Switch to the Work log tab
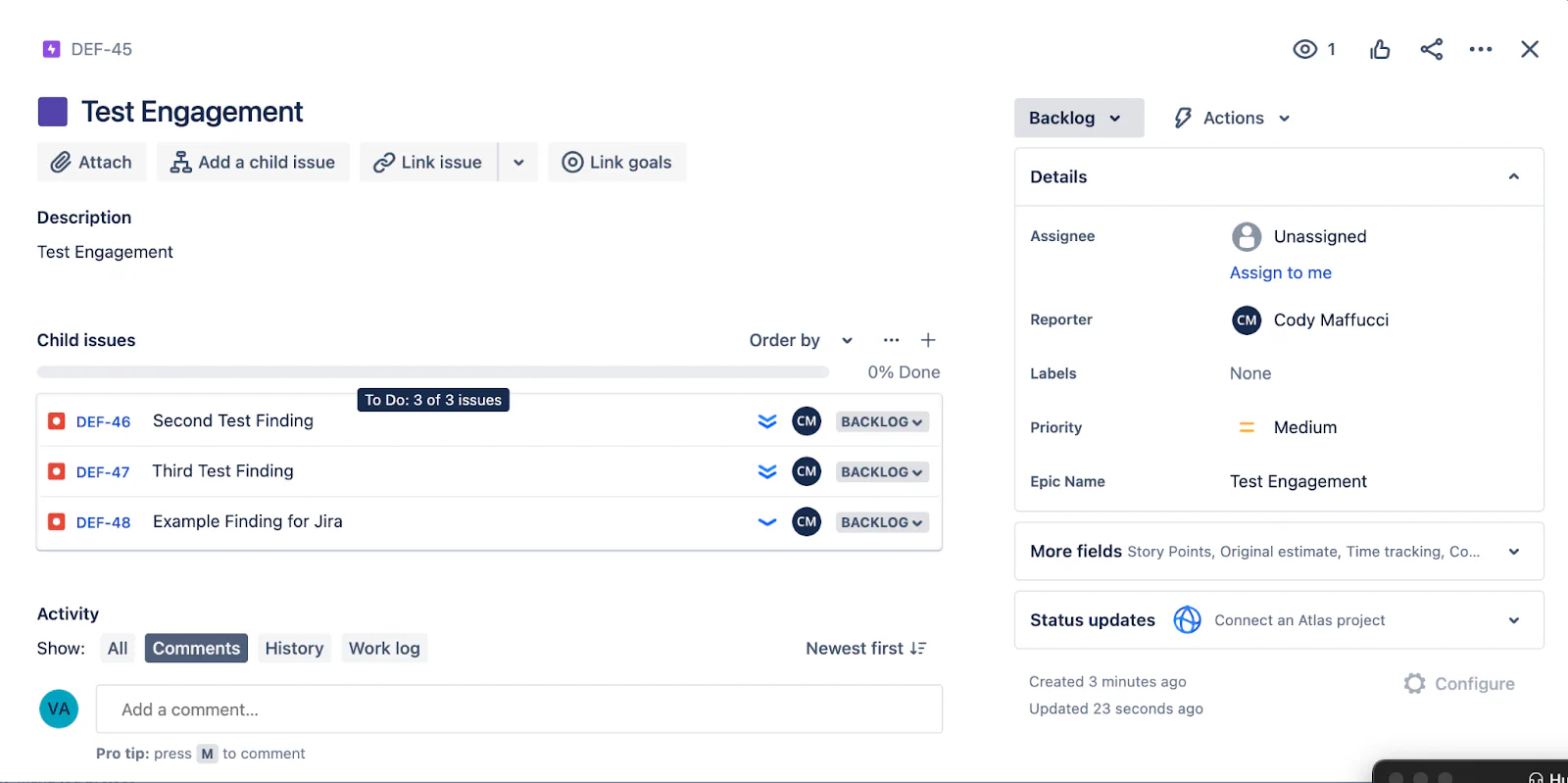 (x=384, y=649)
